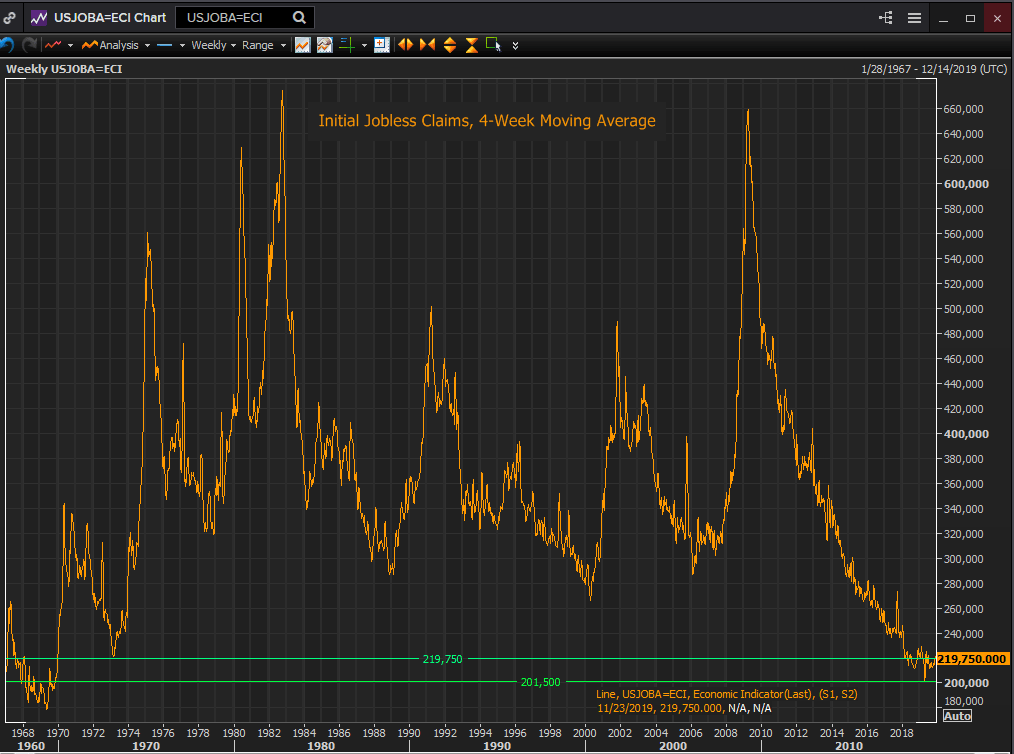Click the redo arrow in toolbar
The height and width of the screenshot is (754, 1014).
coord(29,45)
